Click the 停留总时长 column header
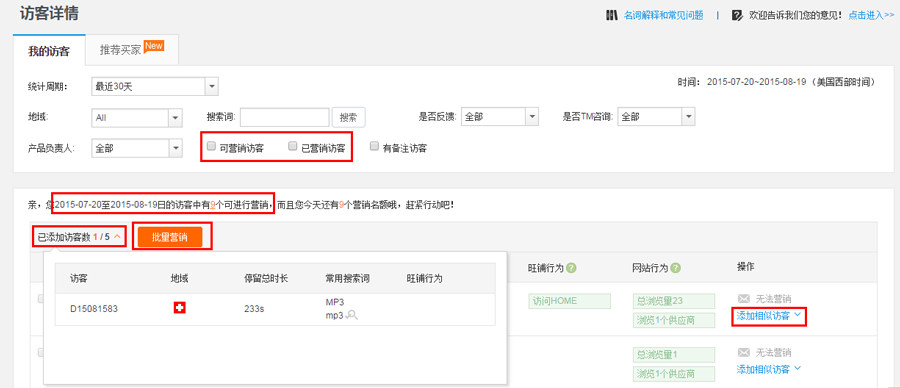 [x=266, y=279]
